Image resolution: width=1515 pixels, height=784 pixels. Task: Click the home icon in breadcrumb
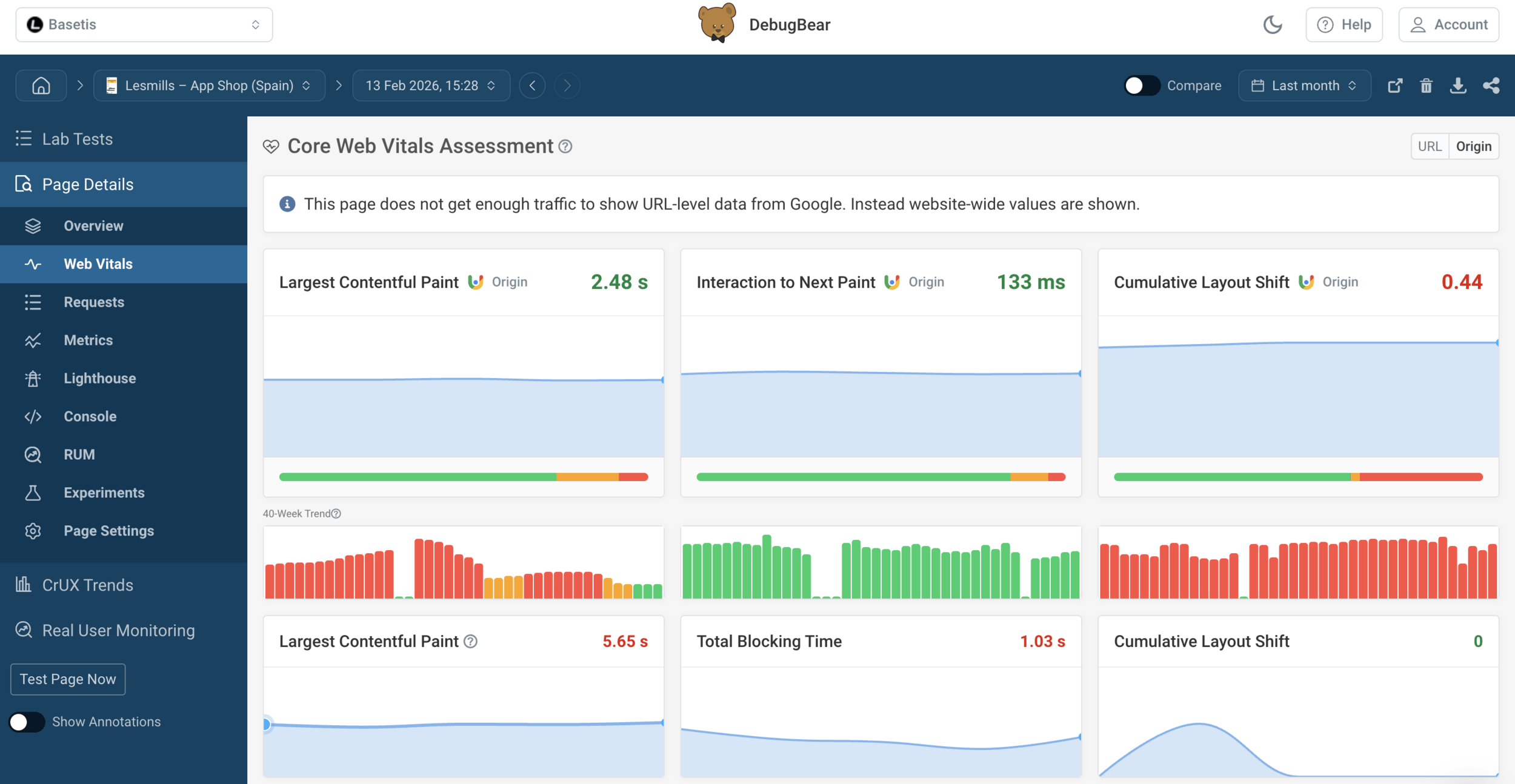click(41, 85)
